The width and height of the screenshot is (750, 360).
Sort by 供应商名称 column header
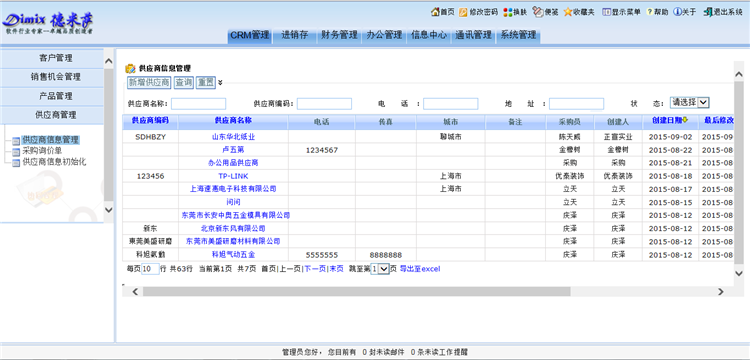[x=233, y=120]
